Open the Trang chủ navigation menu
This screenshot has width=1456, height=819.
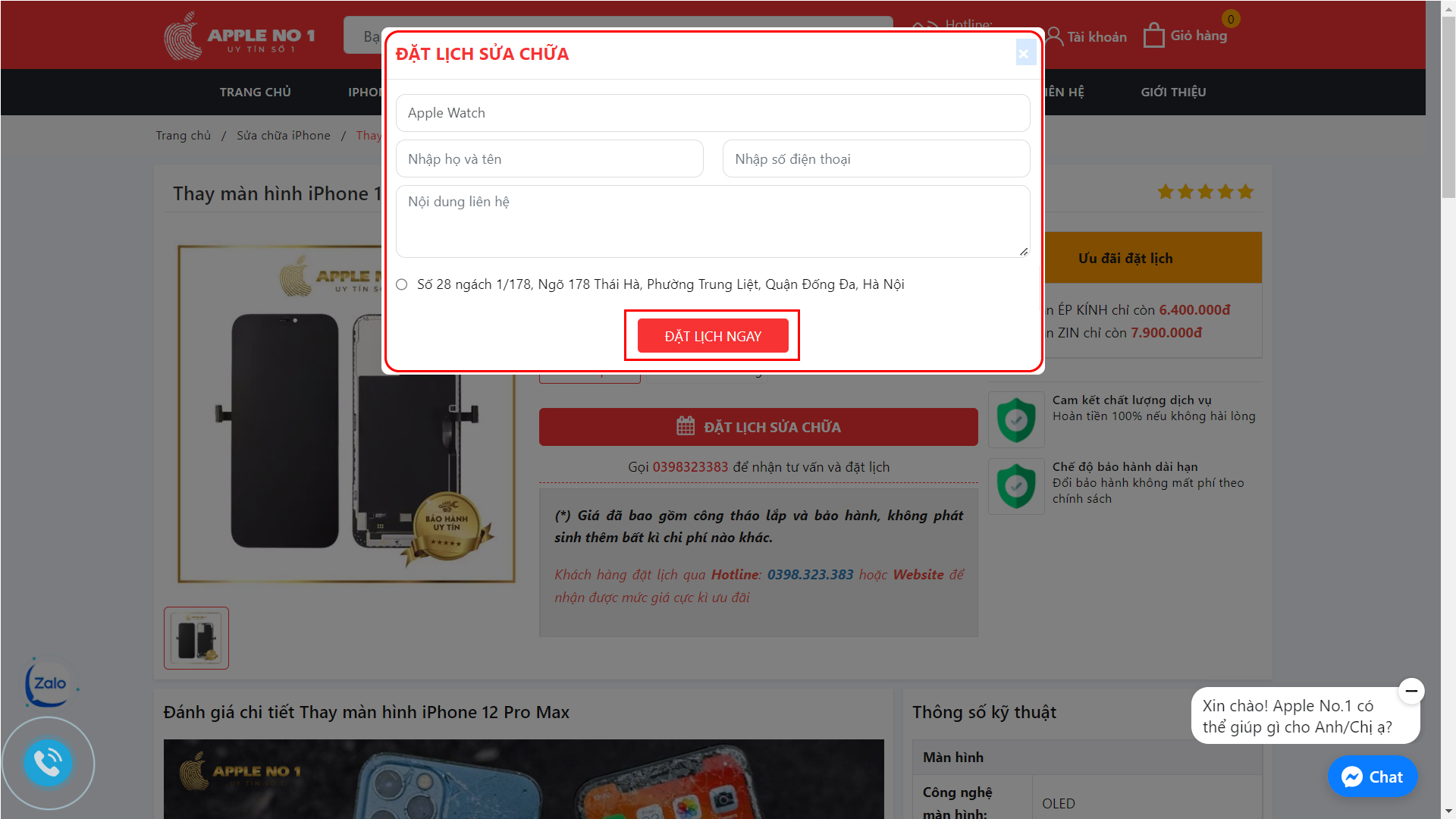coord(253,90)
